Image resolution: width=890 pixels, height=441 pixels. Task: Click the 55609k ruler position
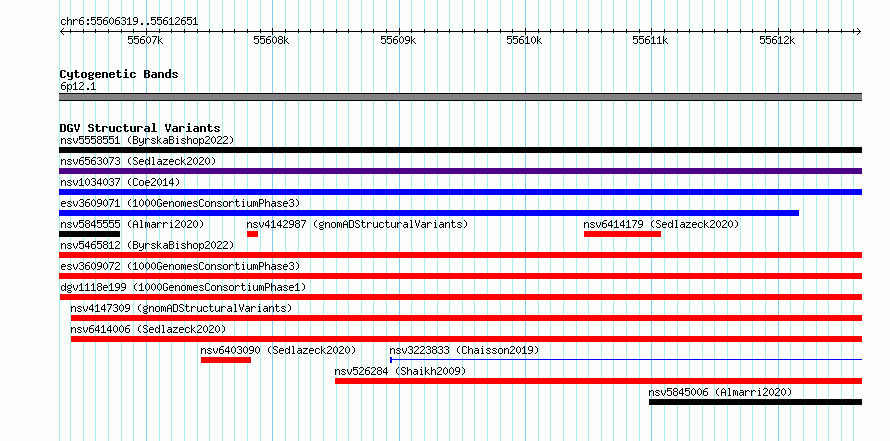(x=398, y=40)
